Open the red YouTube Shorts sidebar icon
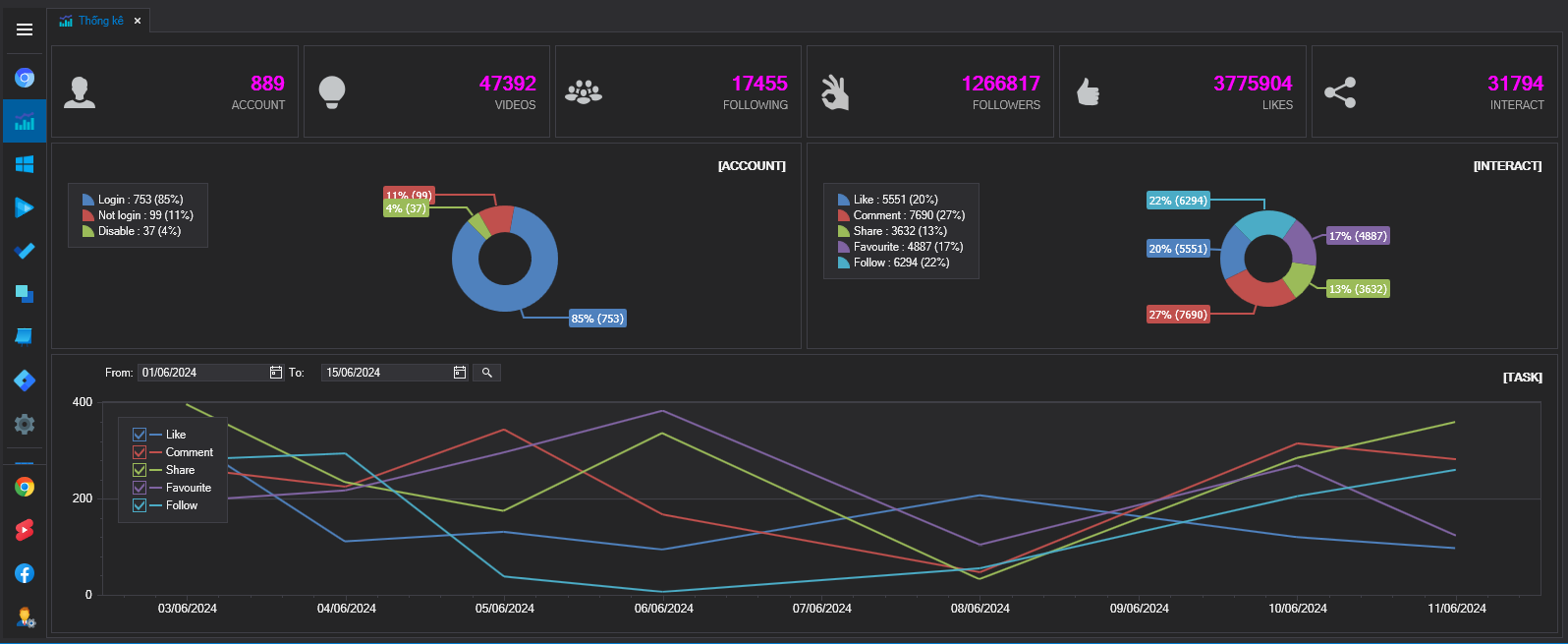This screenshot has width=1568, height=644. click(25, 530)
